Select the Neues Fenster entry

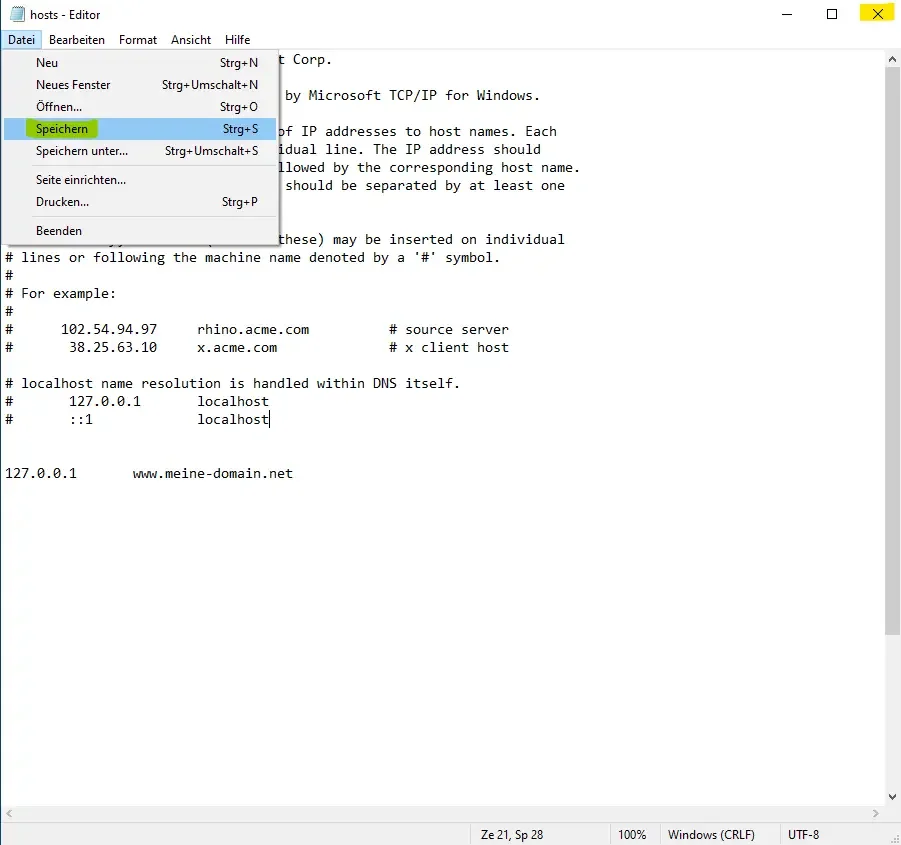click(x=73, y=85)
